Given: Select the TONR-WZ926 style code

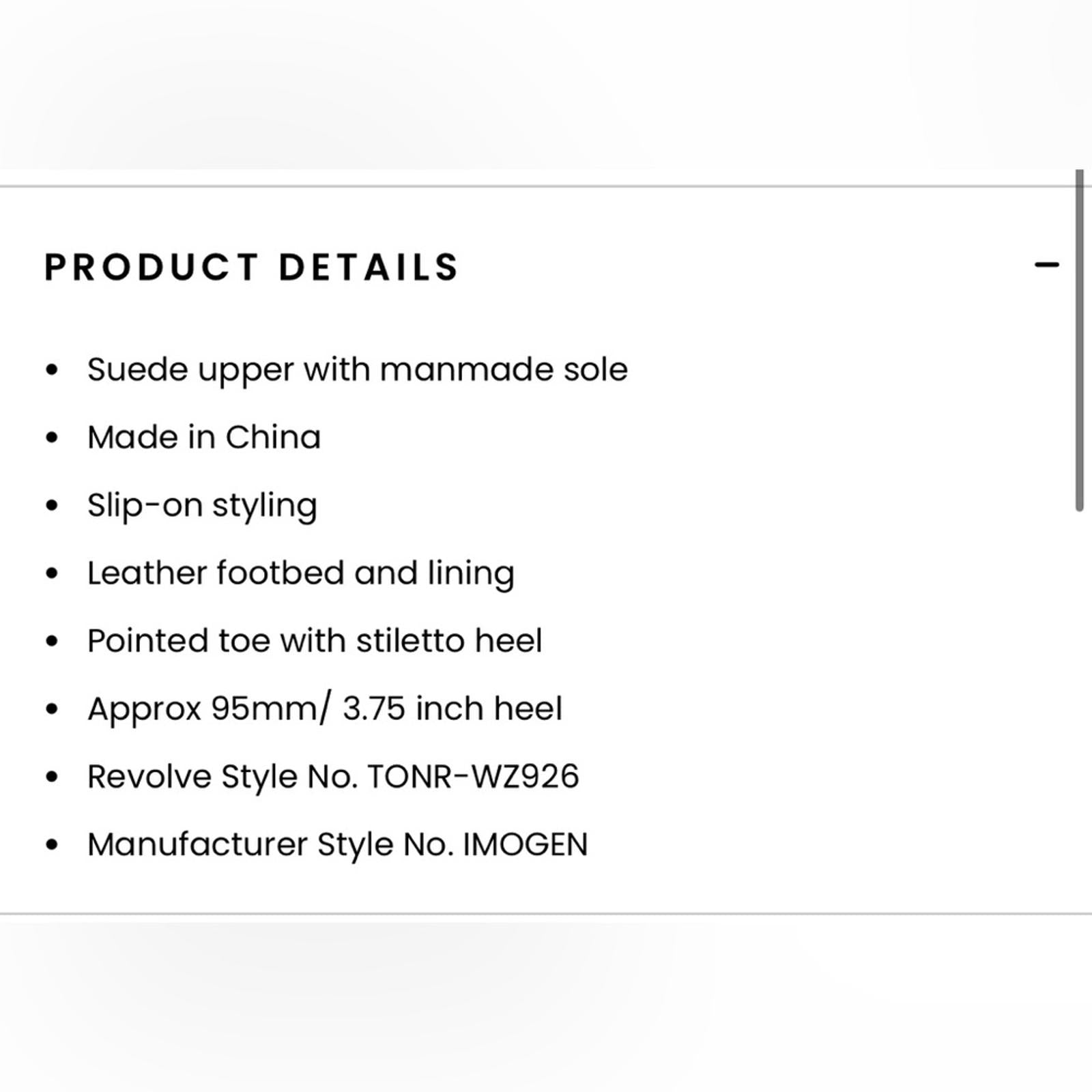Looking at the screenshot, I should click(473, 777).
